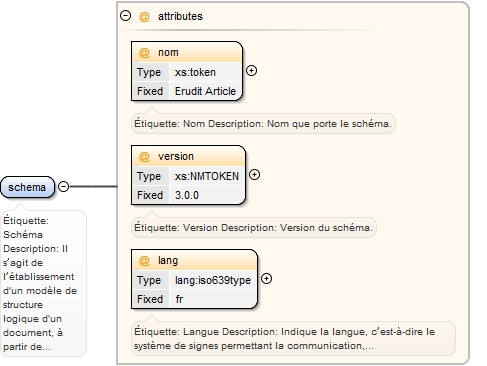This screenshot has width=487, height=366.
Task: Select the schema element box
Action: pos(27,187)
